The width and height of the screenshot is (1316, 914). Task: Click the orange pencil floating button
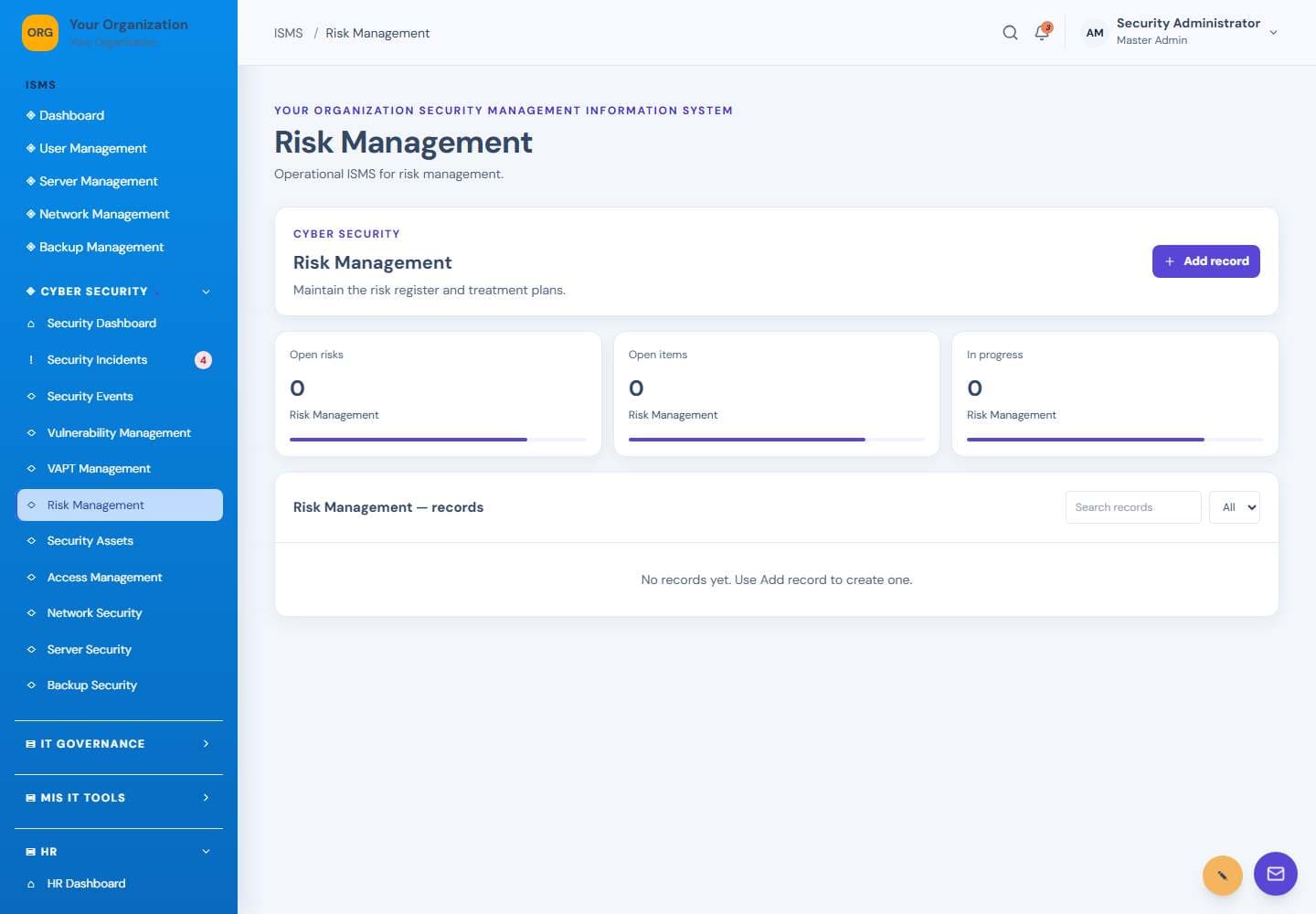click(1223, 876)
